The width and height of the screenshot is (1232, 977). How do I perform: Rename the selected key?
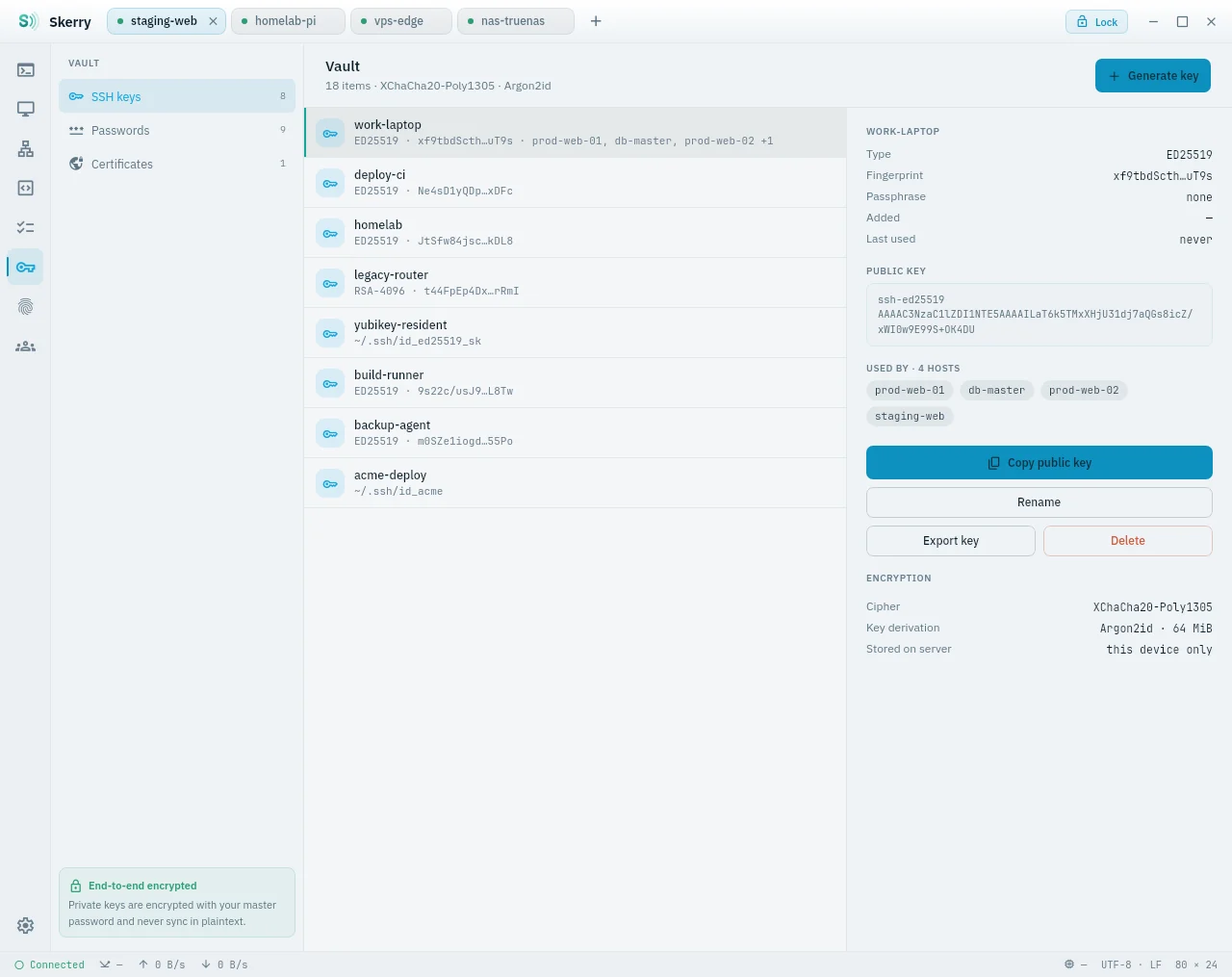pyautogui.click(x=1039, y=502)
